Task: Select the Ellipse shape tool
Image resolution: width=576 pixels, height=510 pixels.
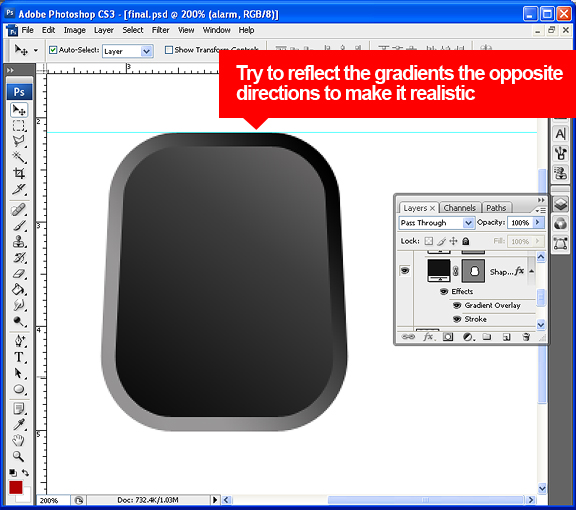Action: click(x=19, y=389)
